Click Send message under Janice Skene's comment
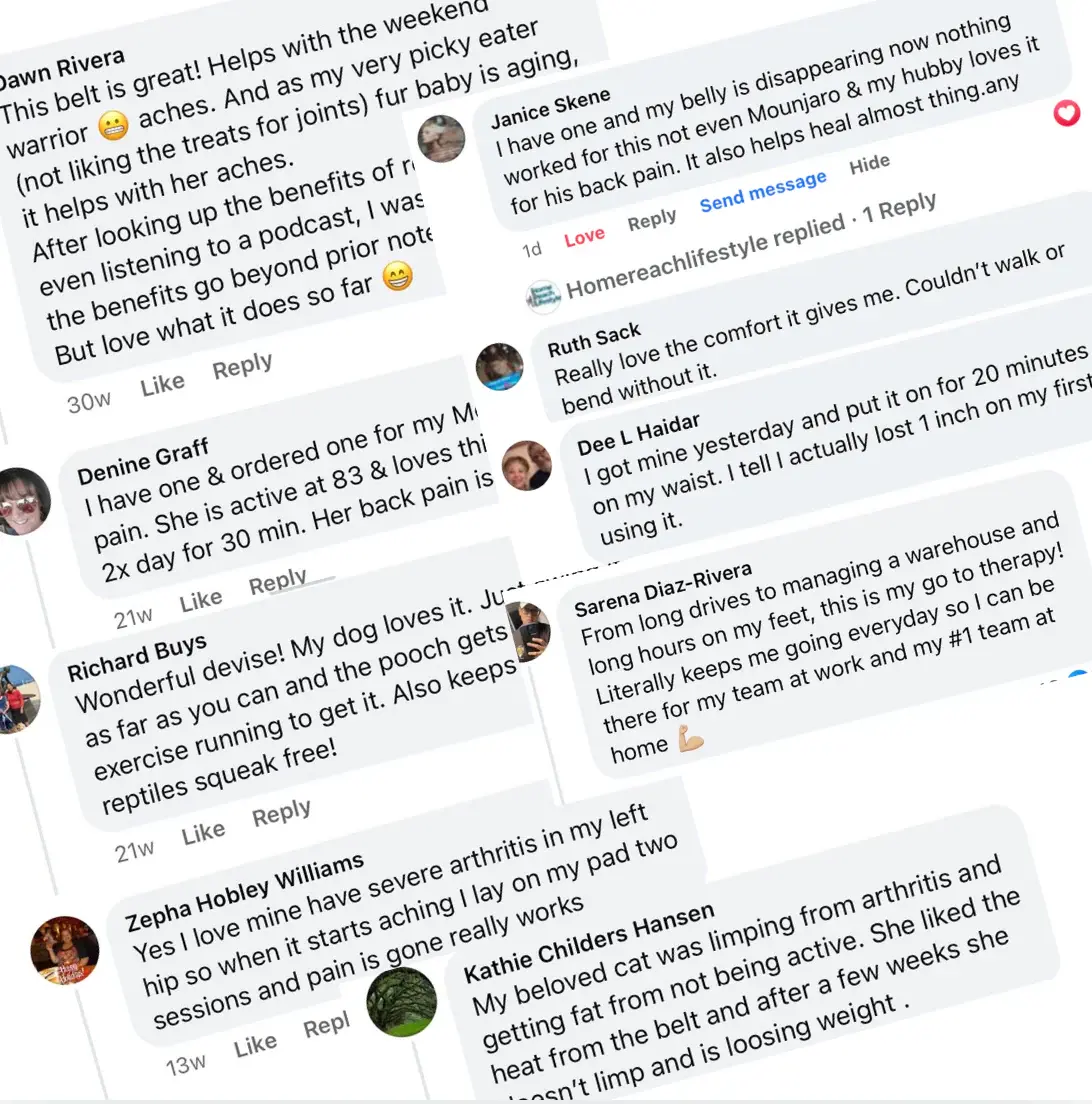Image resolution: width=1092 pixels, height=1104 pixels. coord(763,190)
